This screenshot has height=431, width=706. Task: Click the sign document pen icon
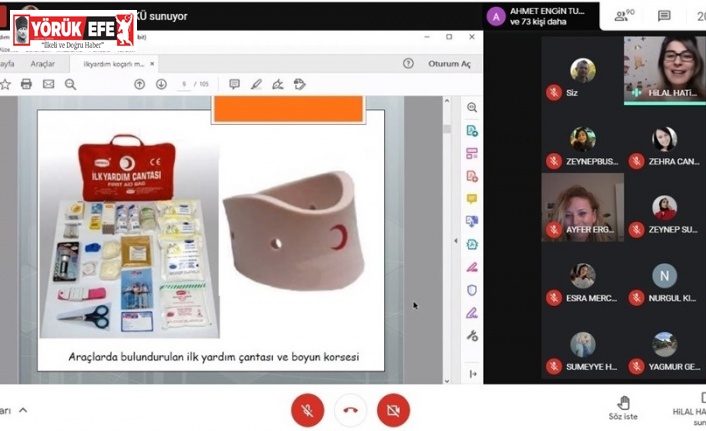coord(278,84)
